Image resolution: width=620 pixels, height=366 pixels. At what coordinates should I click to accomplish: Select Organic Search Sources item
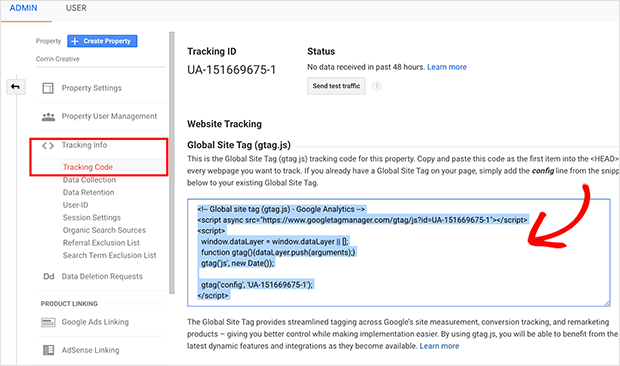(x=104, y=230)
